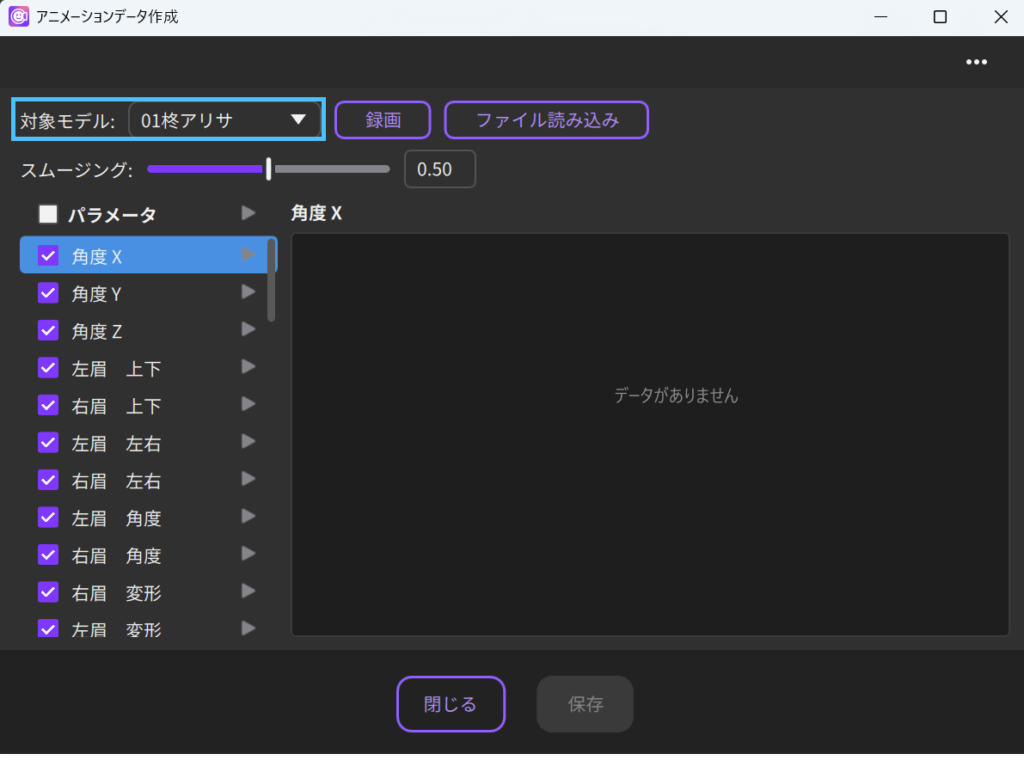Select the 左眉 左右 parameter row

pyautogui.click(x=140, y=443)
